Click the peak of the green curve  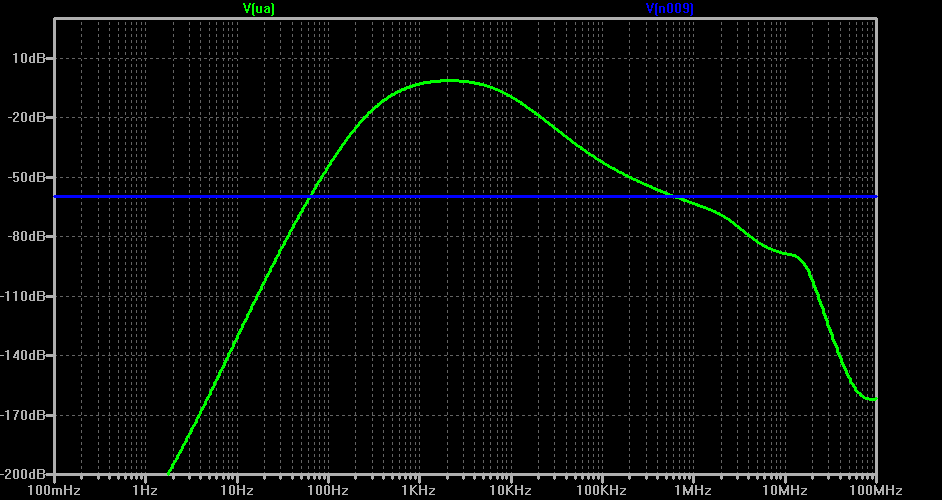pyautogui.click(x=448, y=80)
